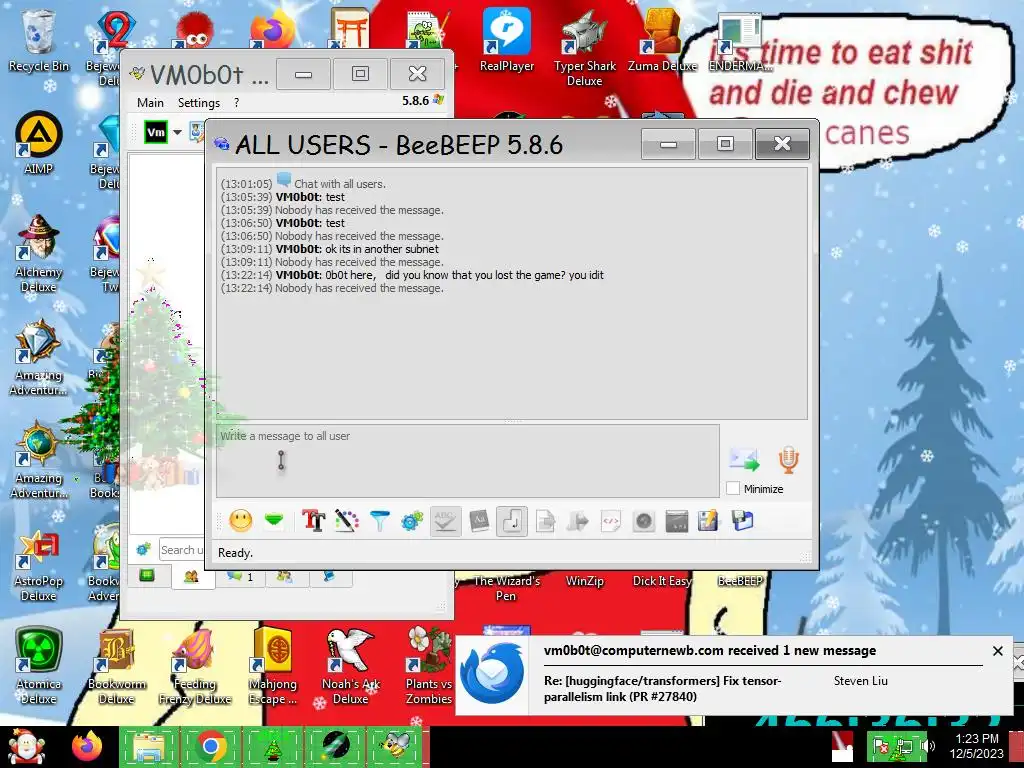Click the gray round disc toolbar icon

(644, 521)
